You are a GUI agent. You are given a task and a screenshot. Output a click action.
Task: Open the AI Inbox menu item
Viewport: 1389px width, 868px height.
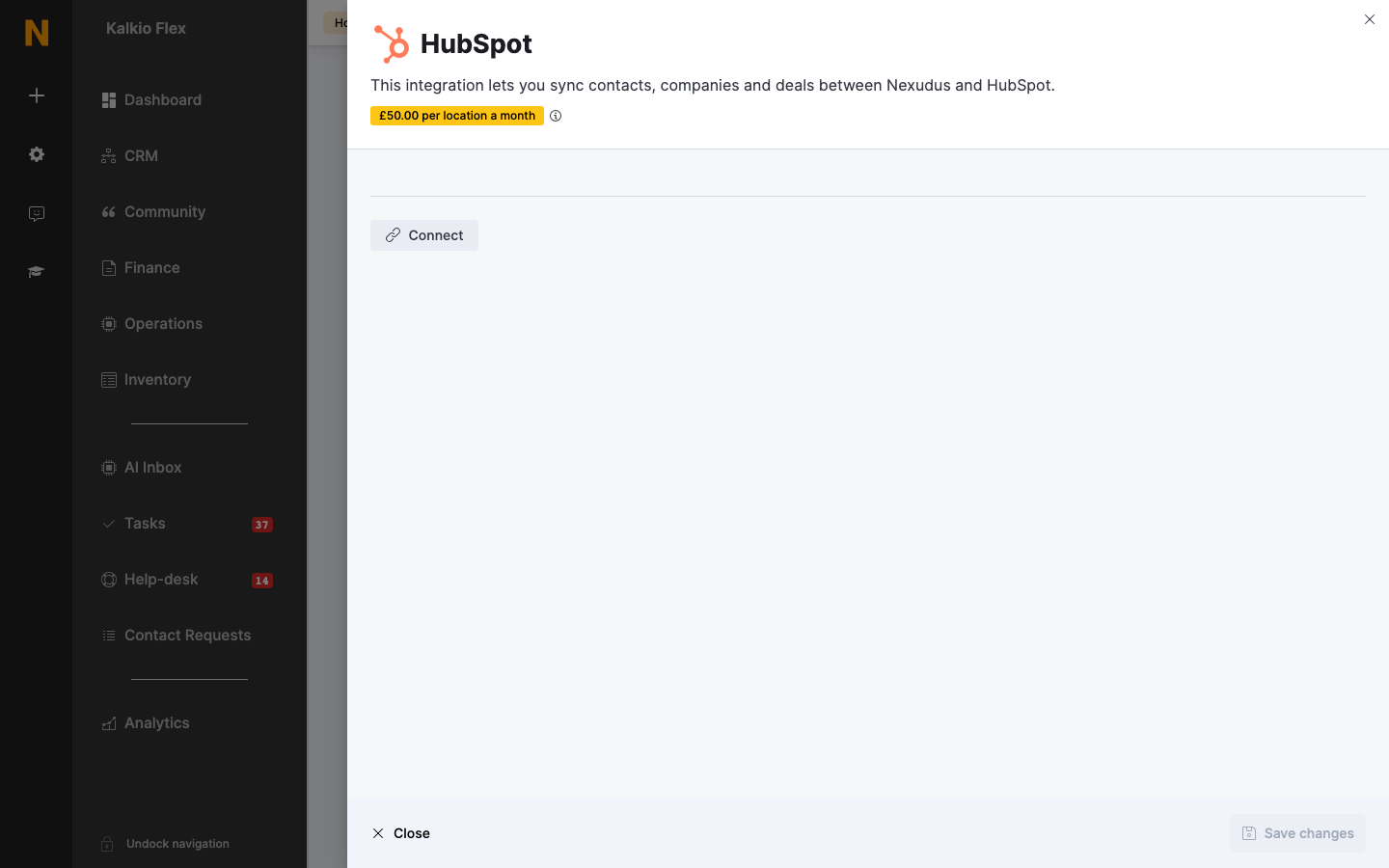pyautogui.click(x=142, y=468)
